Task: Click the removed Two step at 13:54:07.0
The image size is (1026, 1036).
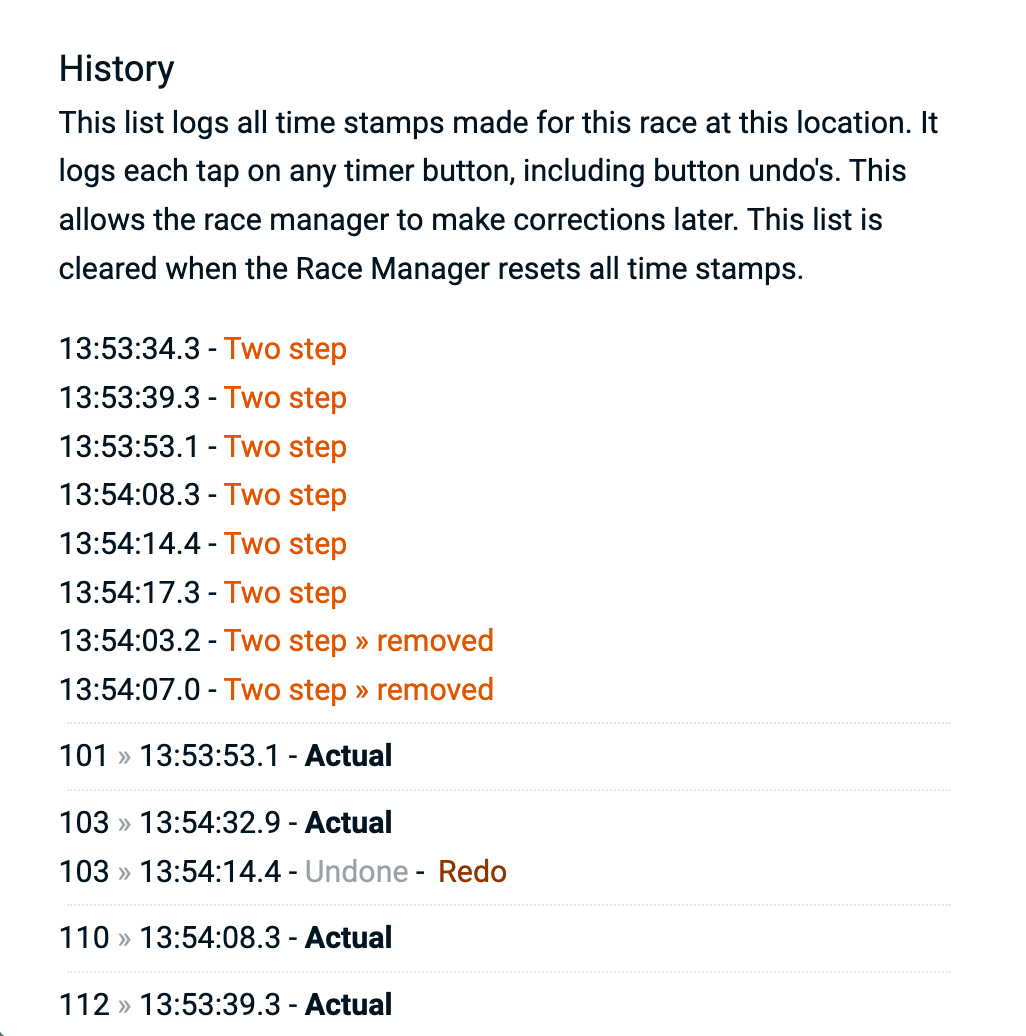Action: pyautogui.click(x=358, y=690)
